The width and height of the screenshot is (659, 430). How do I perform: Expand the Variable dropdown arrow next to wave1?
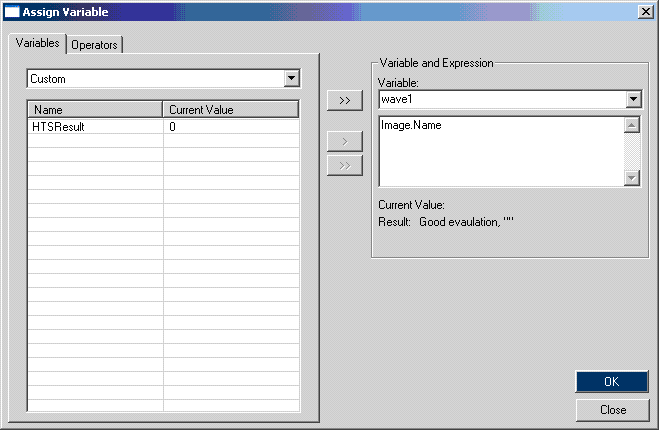point(633,100)
